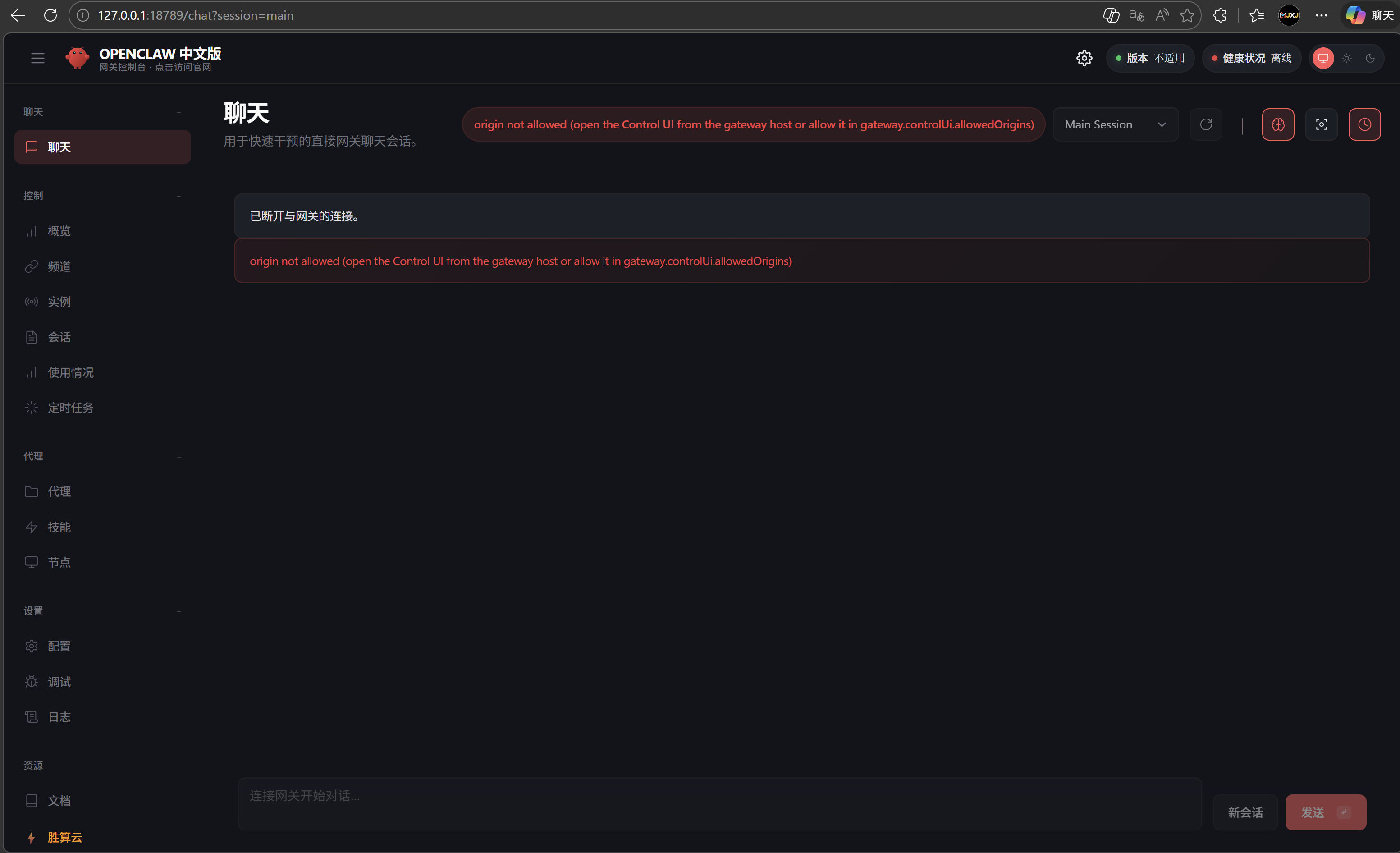1400x853 pixels.
Task: Click the chat message input field
Action: 719,803
